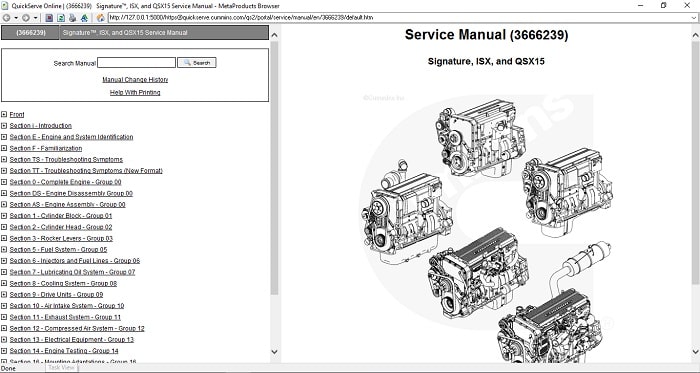Click the manual page scroll up arrow
This screenshot has height=373, width=700.
click(696, 35)
